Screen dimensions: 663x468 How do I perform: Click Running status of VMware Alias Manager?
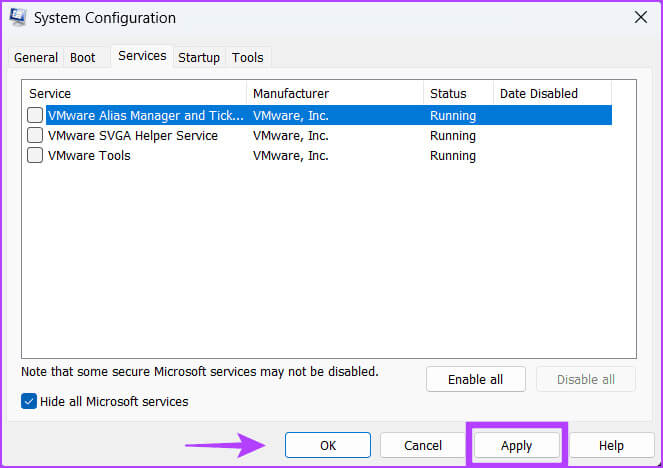pos(453,115)
